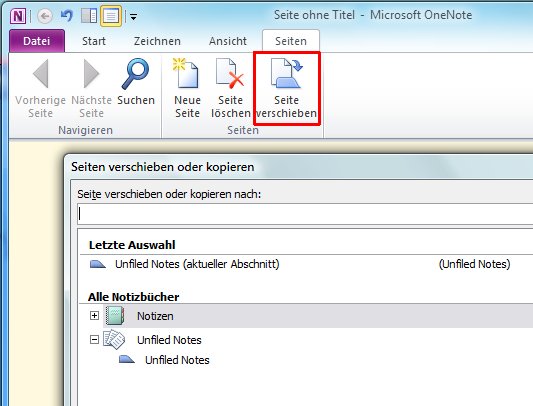This screenshot has width=533, height=406.
Task: Open the Datei file menu
Action: click(37, 41)
